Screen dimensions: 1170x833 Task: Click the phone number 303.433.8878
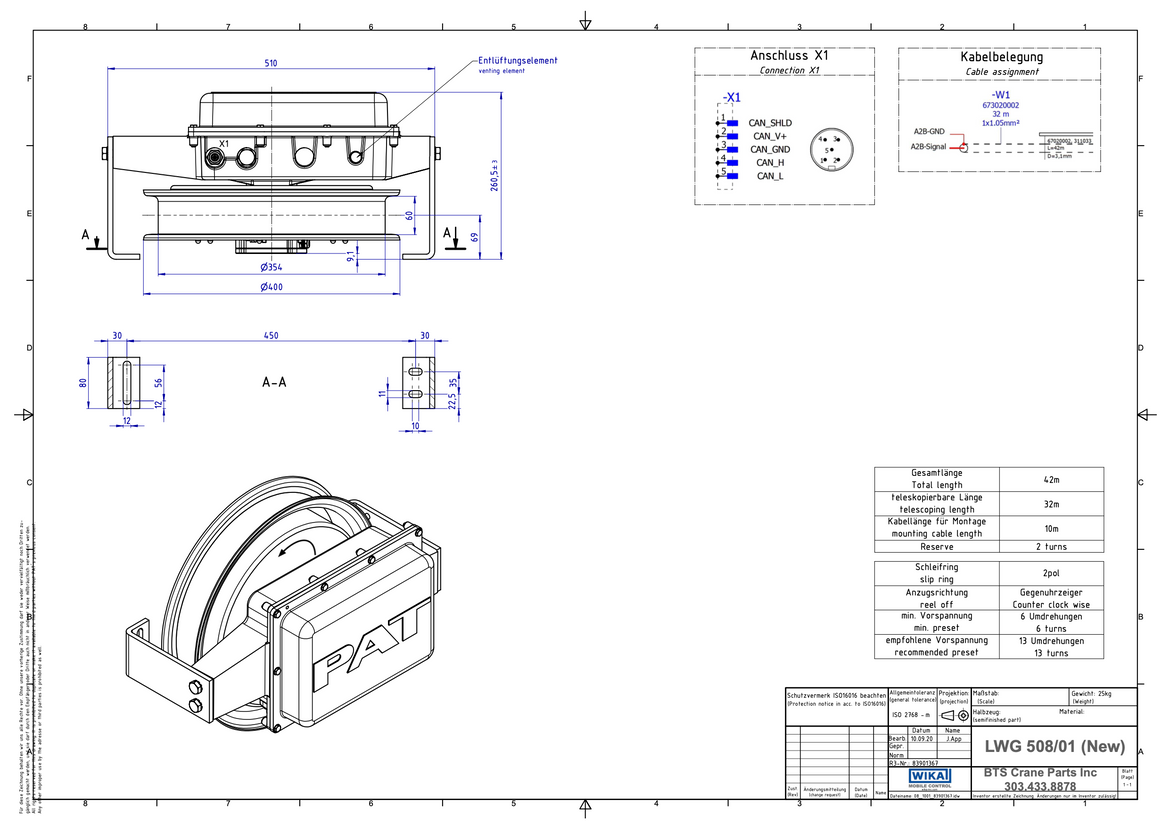point(1040,787)
